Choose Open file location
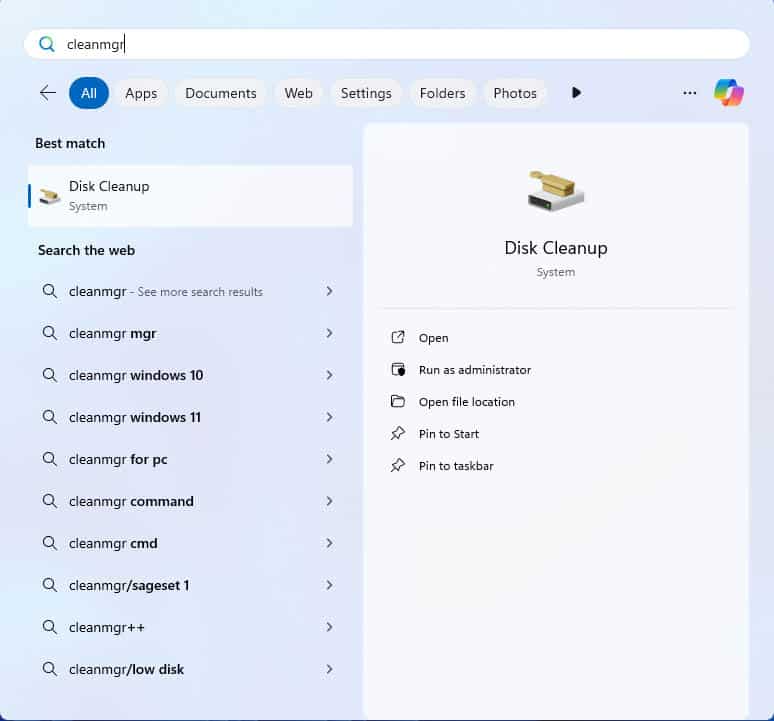The width and height of the screenshot is (774, 721). click(466, 402)
